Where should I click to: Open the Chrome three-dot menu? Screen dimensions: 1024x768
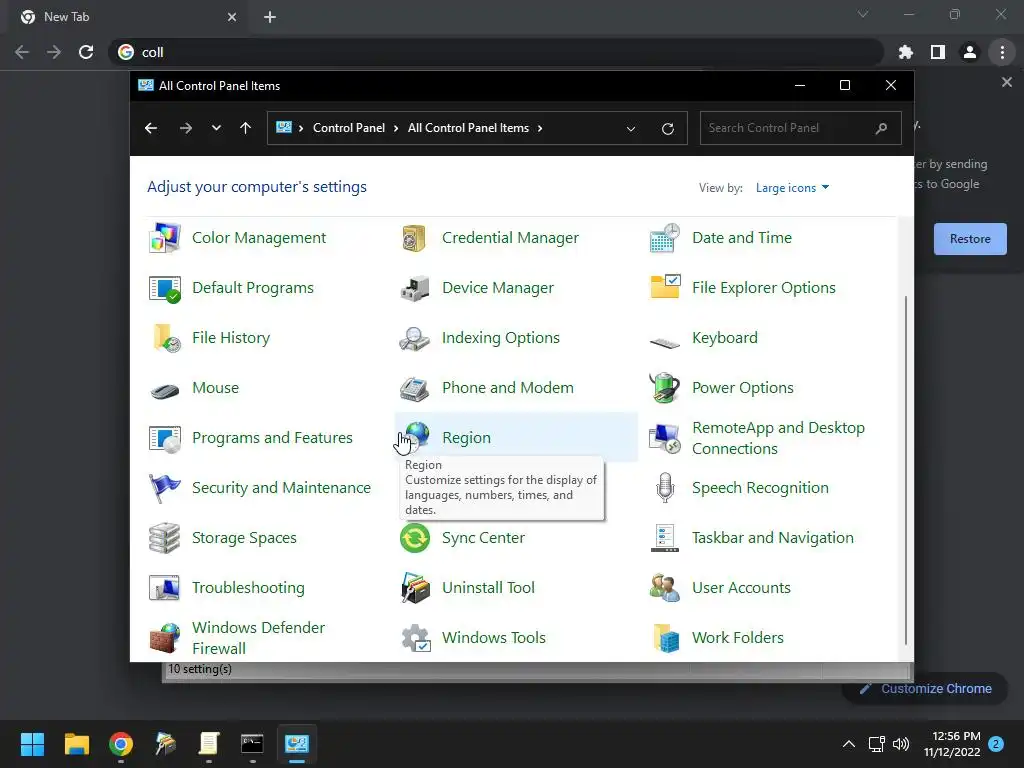click(1002, 52)
